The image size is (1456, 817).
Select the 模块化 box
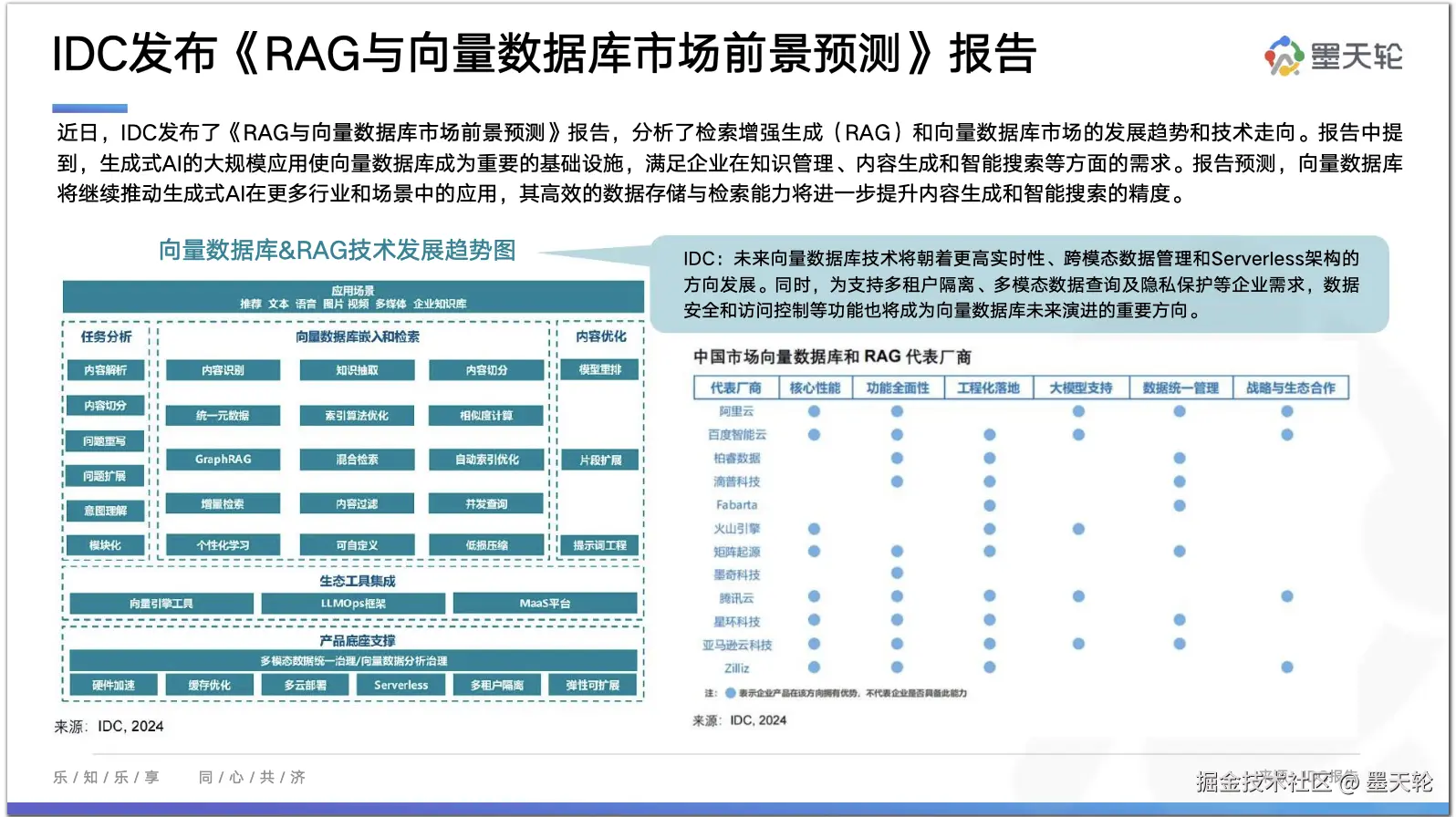105,545
